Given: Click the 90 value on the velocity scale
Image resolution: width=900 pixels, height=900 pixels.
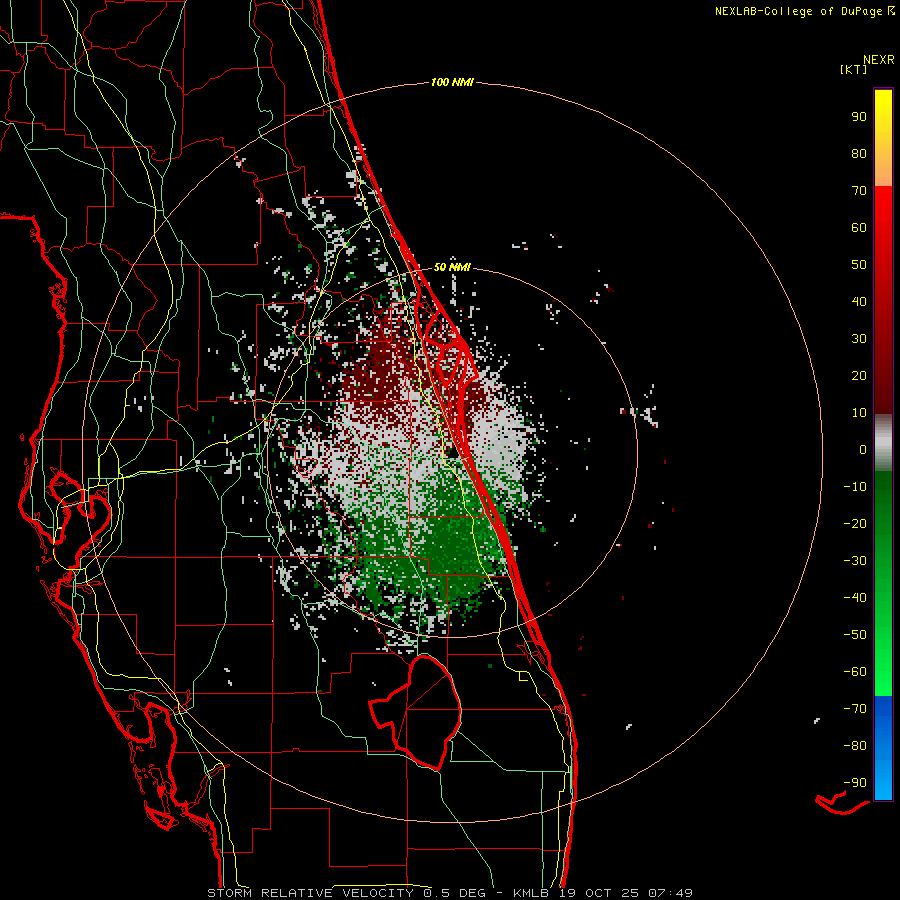Looking at the screenshot, I should (859, 117).
